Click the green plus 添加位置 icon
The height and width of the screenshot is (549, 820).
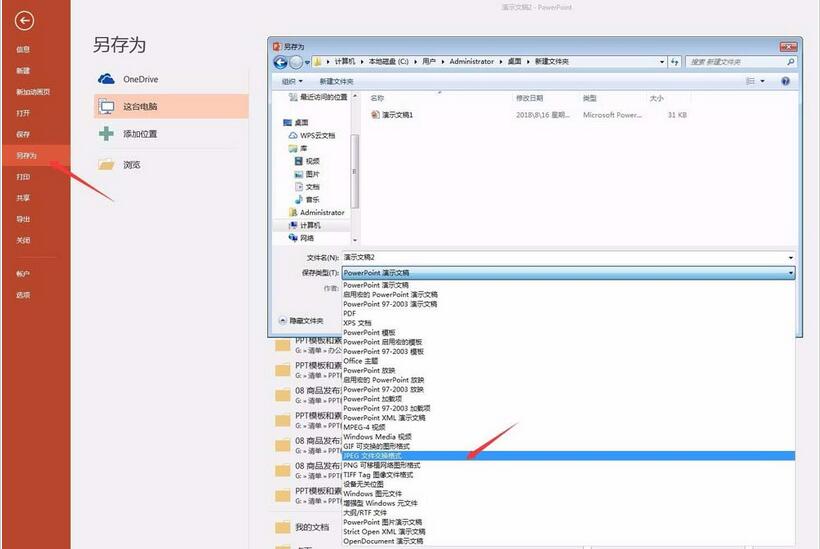tap(106, 134)
